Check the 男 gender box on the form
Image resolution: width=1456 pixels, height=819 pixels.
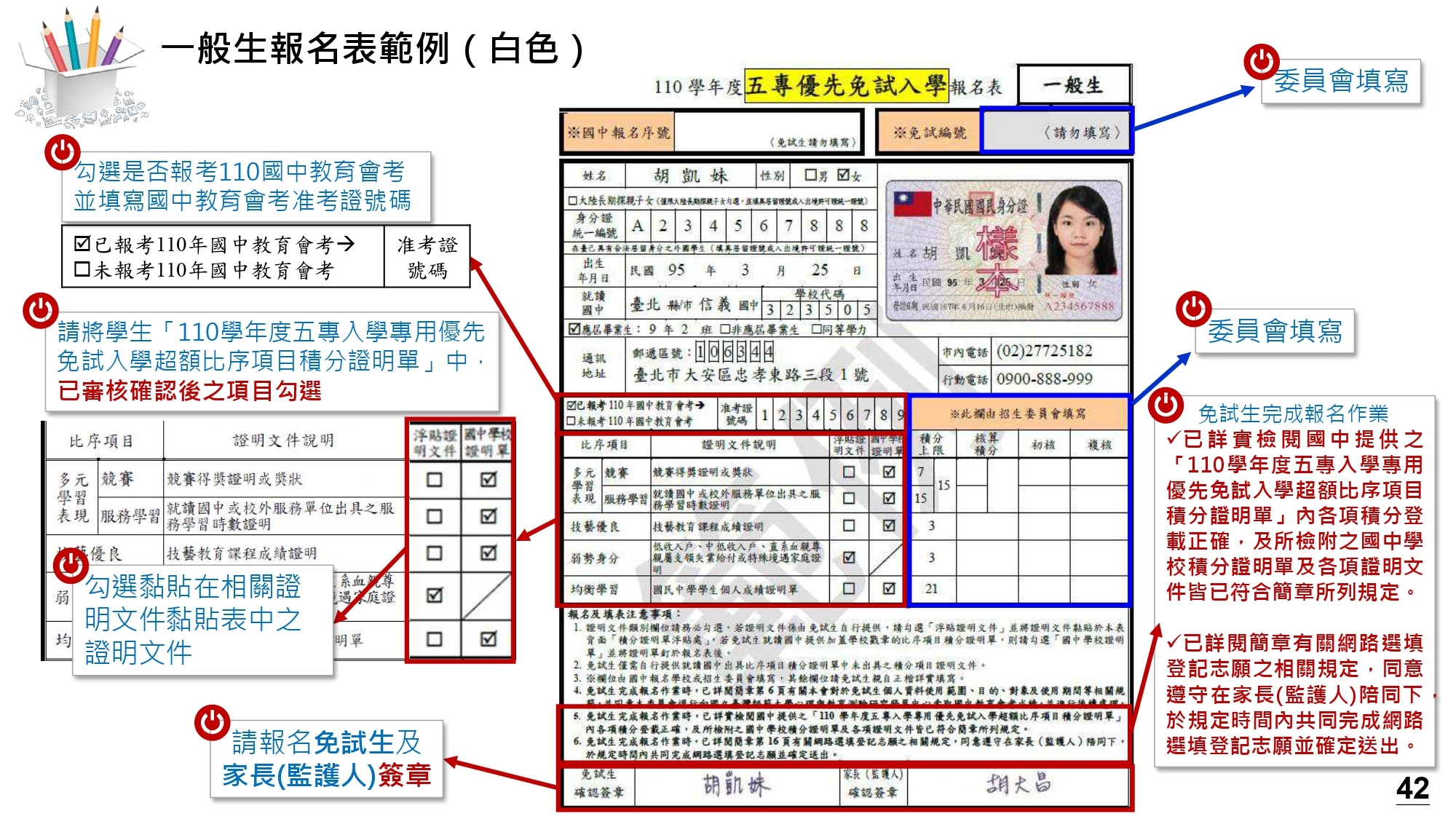click(810, 175)
